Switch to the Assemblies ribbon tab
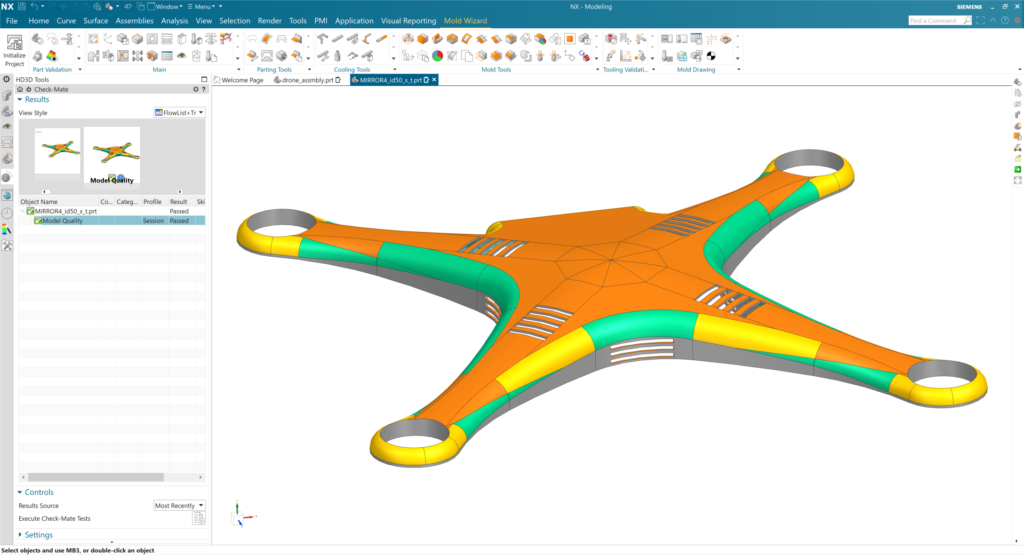 pyautogui.click(x=135, y=21)
